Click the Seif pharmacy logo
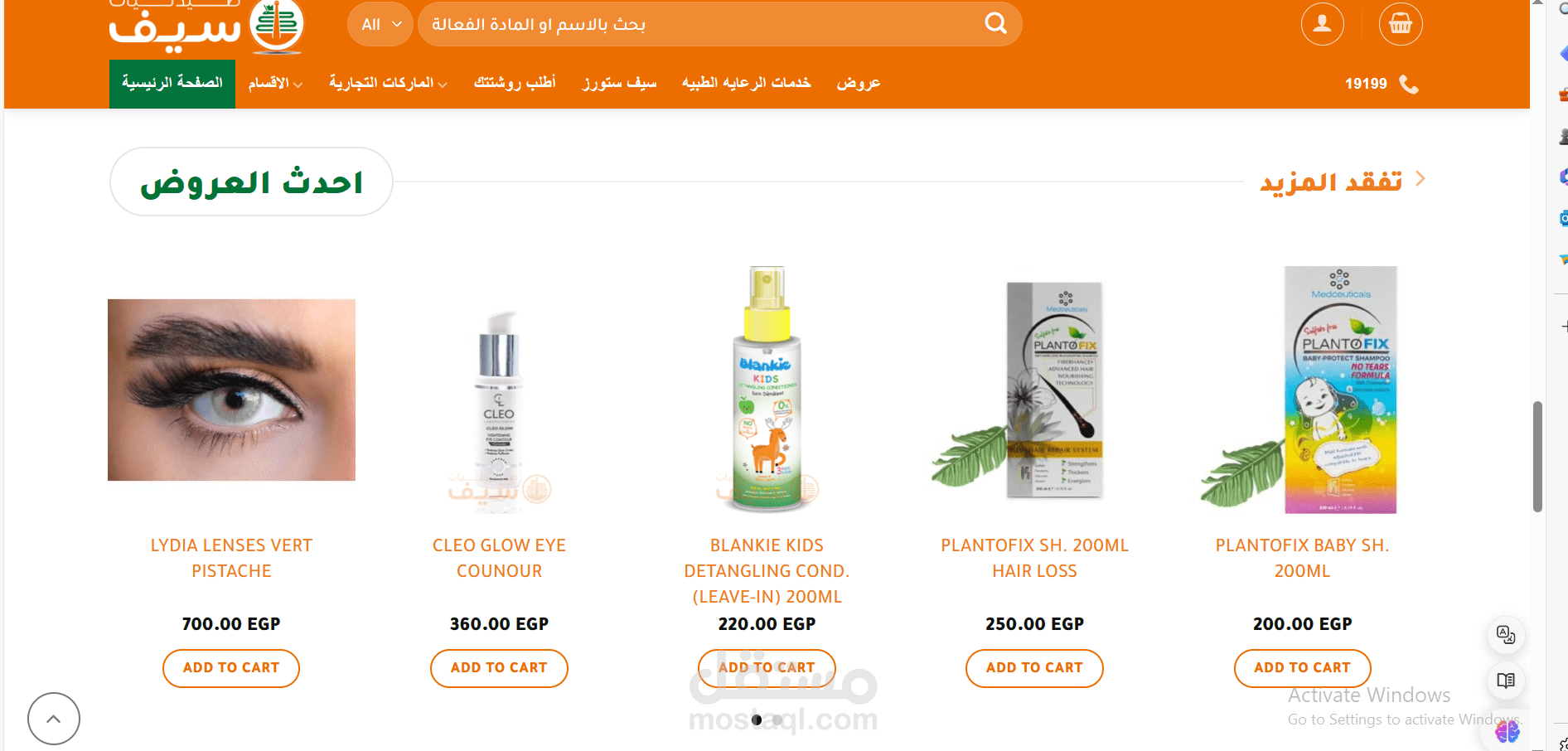1568x751 pixels. click(206, 27)
